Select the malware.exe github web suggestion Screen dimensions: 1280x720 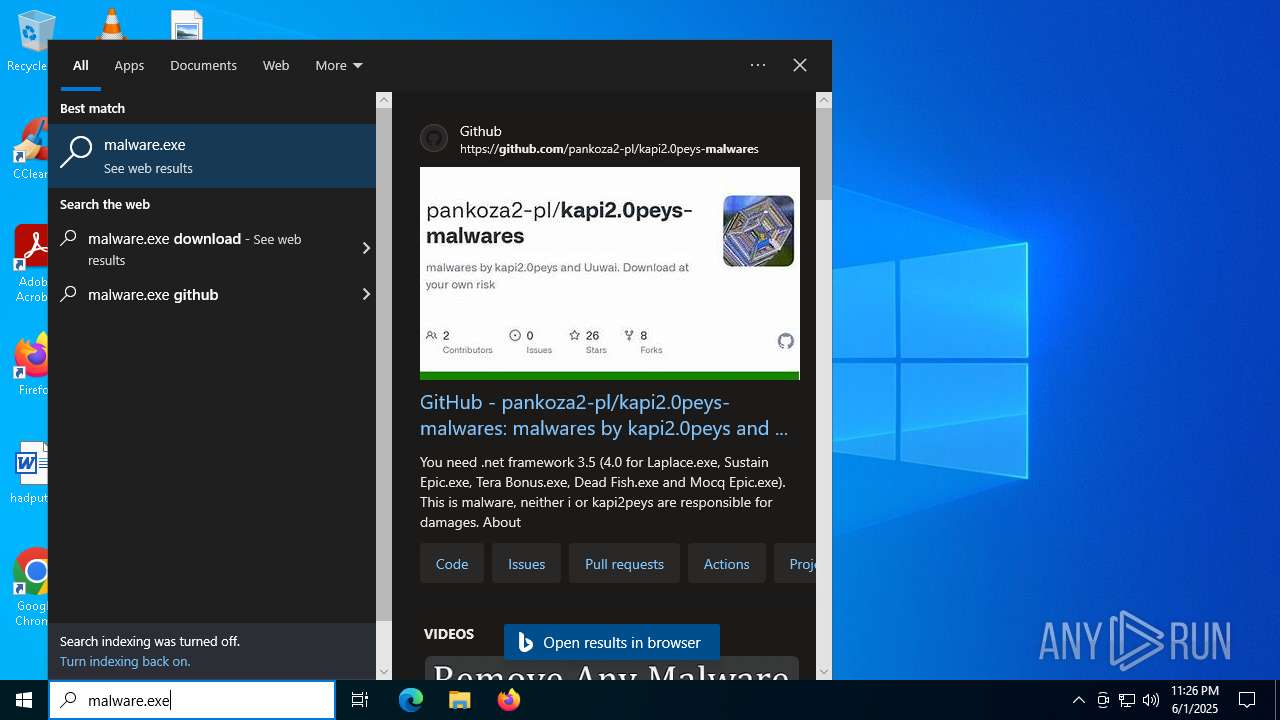point(203,294)
